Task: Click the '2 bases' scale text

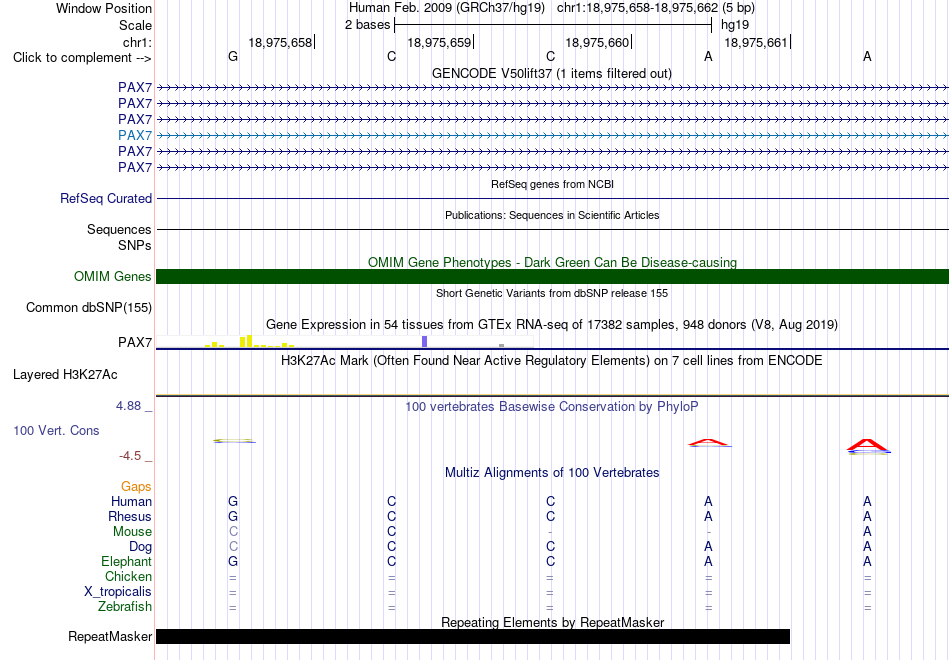Action: pos(368,25)
